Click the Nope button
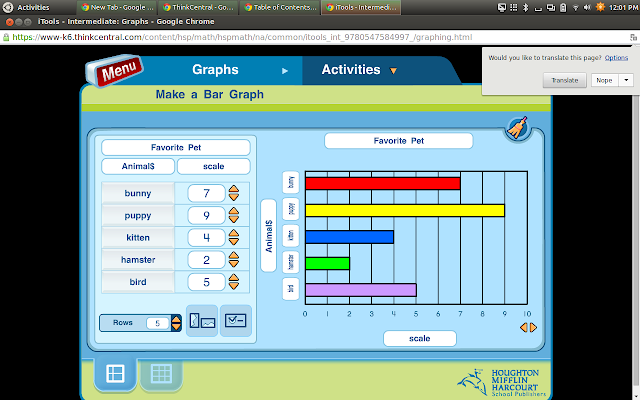 tap(604, 80)
